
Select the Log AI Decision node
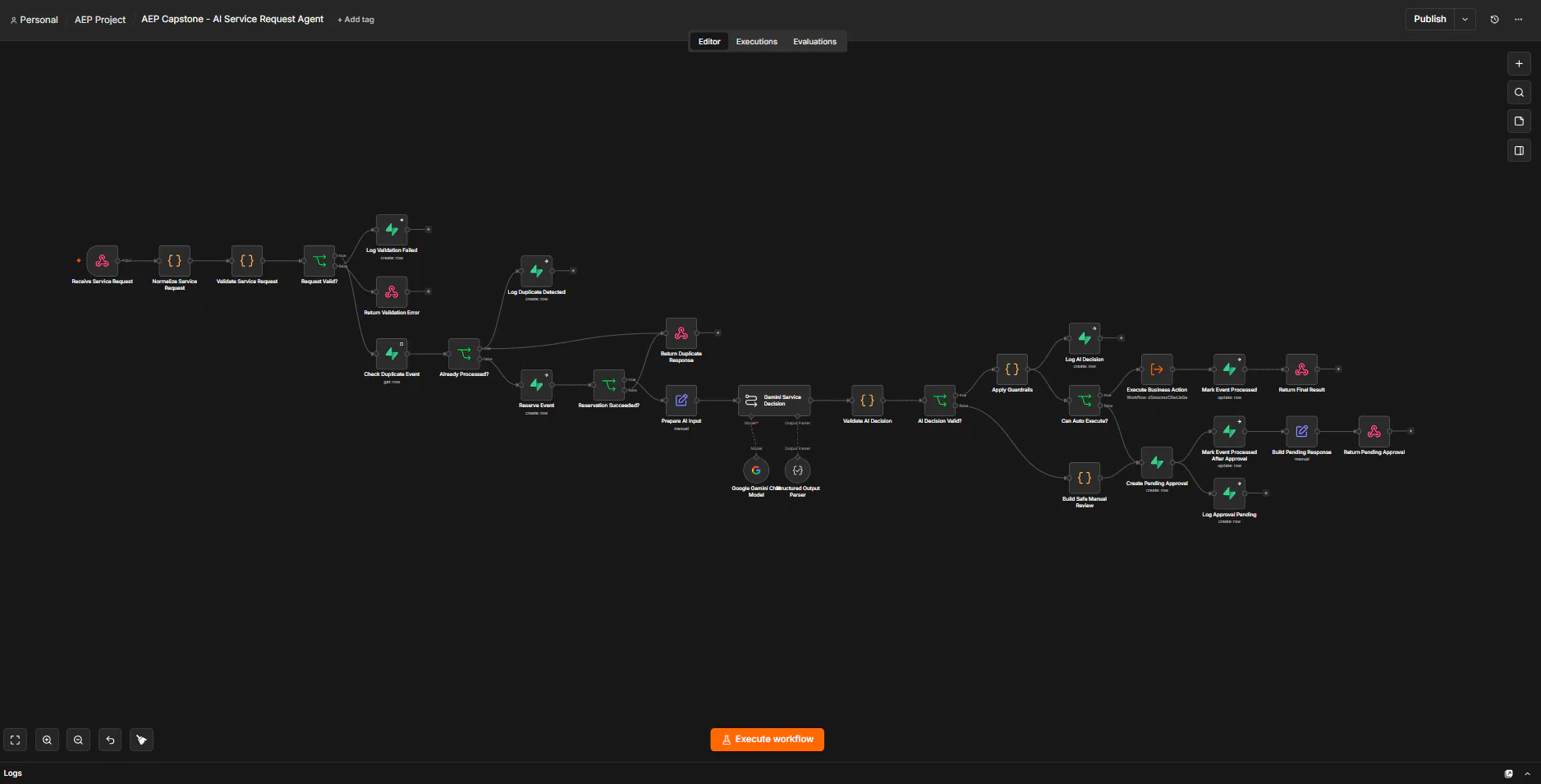1085,338
